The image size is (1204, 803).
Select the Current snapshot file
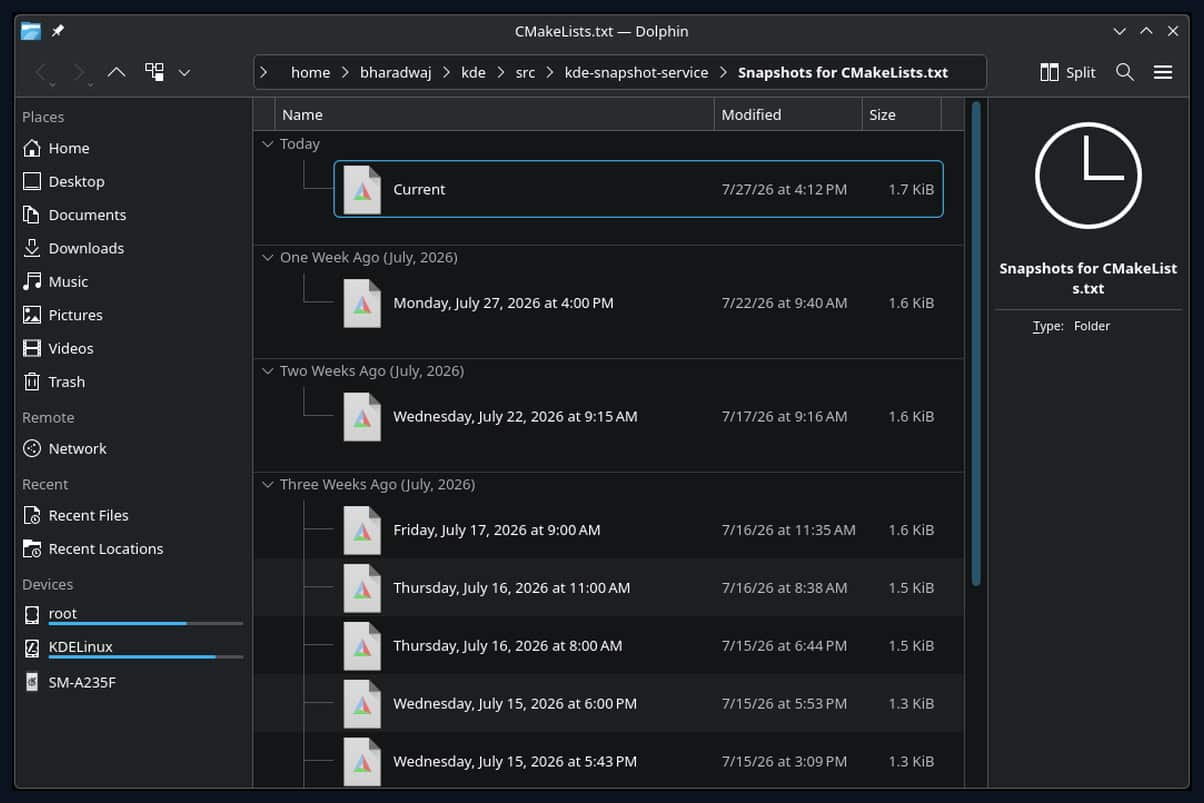[638, 189]
